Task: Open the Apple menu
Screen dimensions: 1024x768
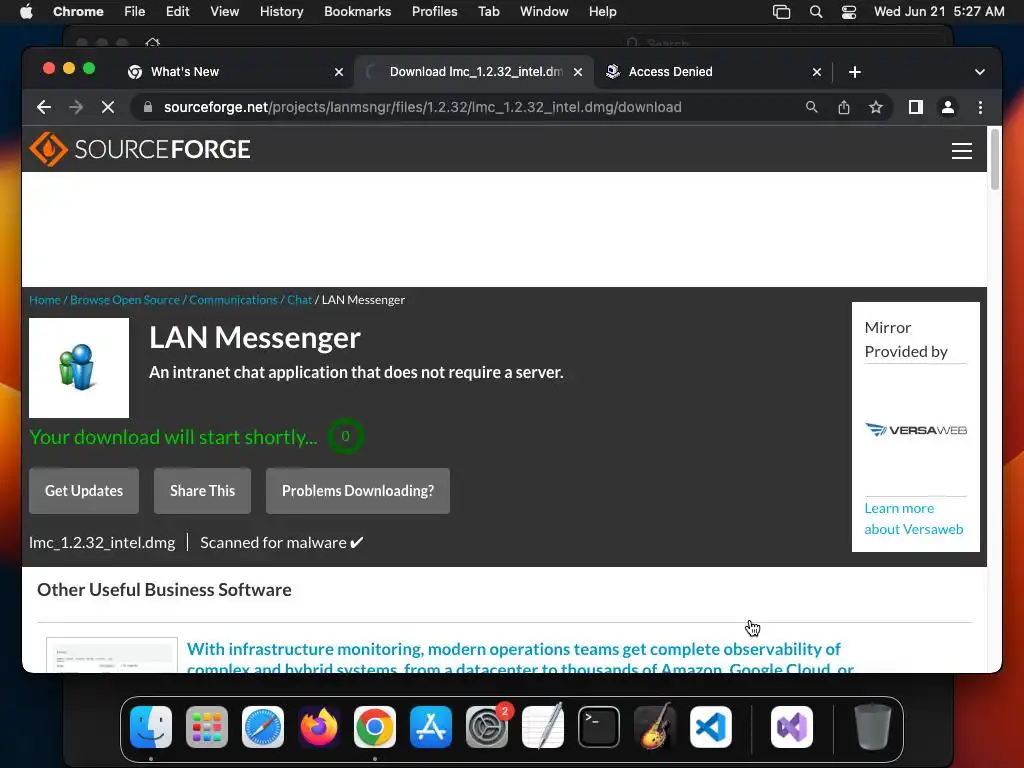Action: [x=26, y=12]
